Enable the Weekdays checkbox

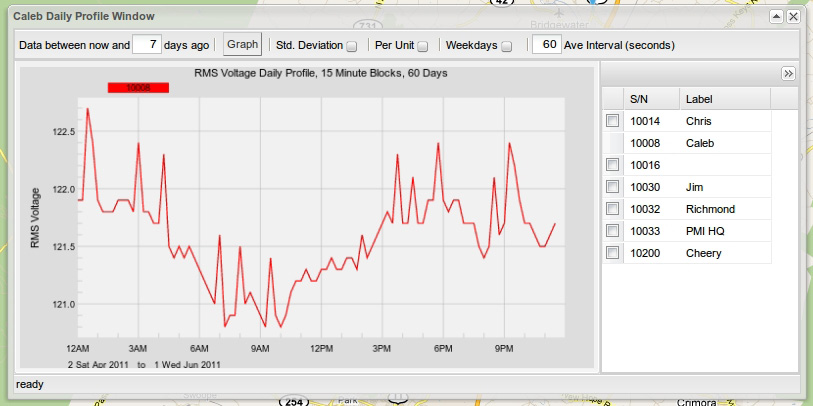point(507,46)
